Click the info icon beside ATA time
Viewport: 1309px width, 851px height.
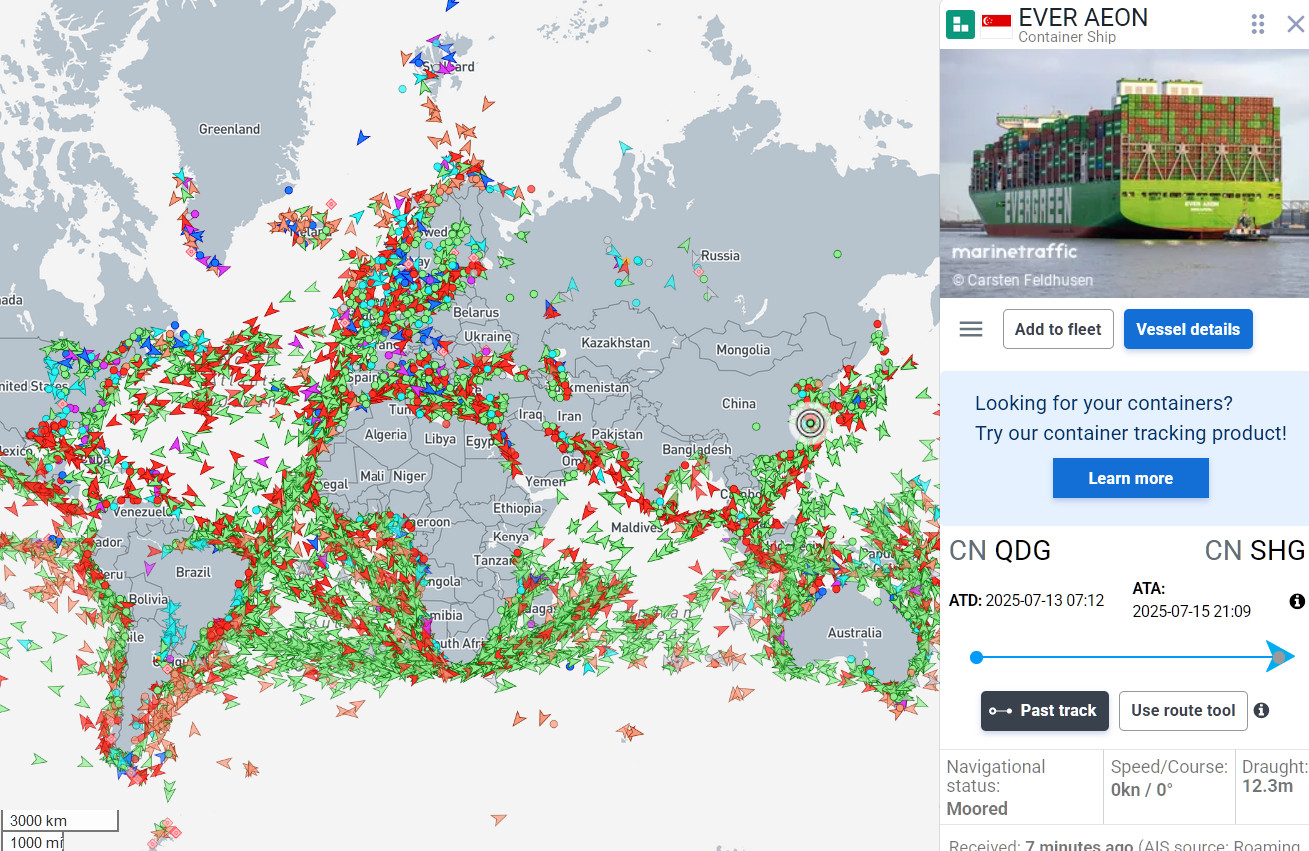[x=1297, y=601]
